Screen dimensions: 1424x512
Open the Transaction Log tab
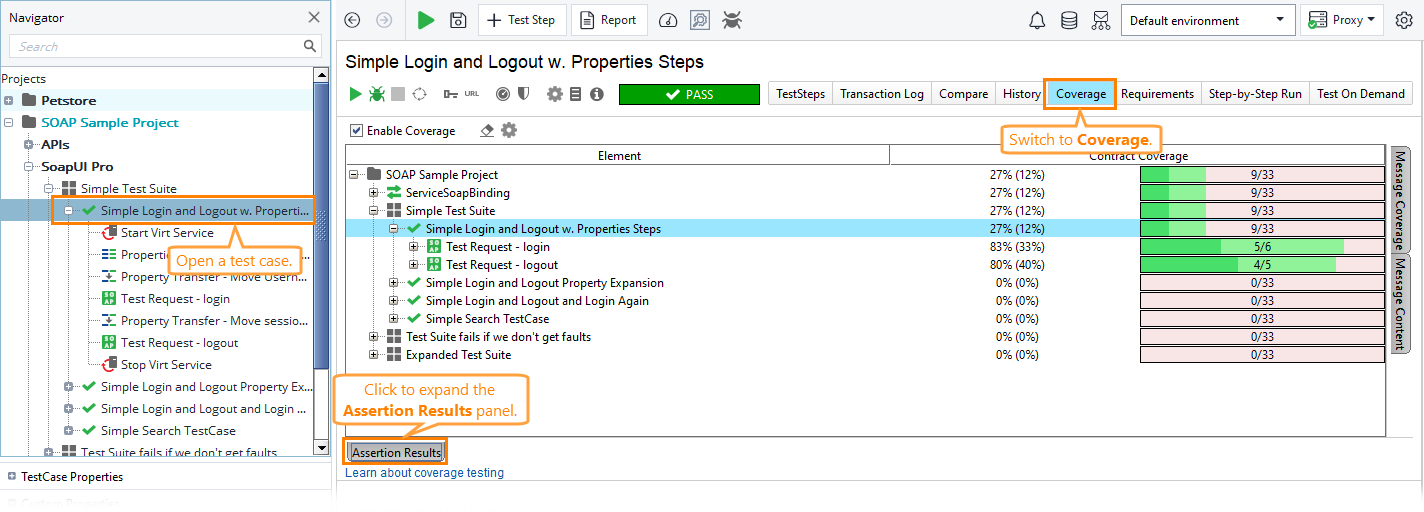click(881, 94)
